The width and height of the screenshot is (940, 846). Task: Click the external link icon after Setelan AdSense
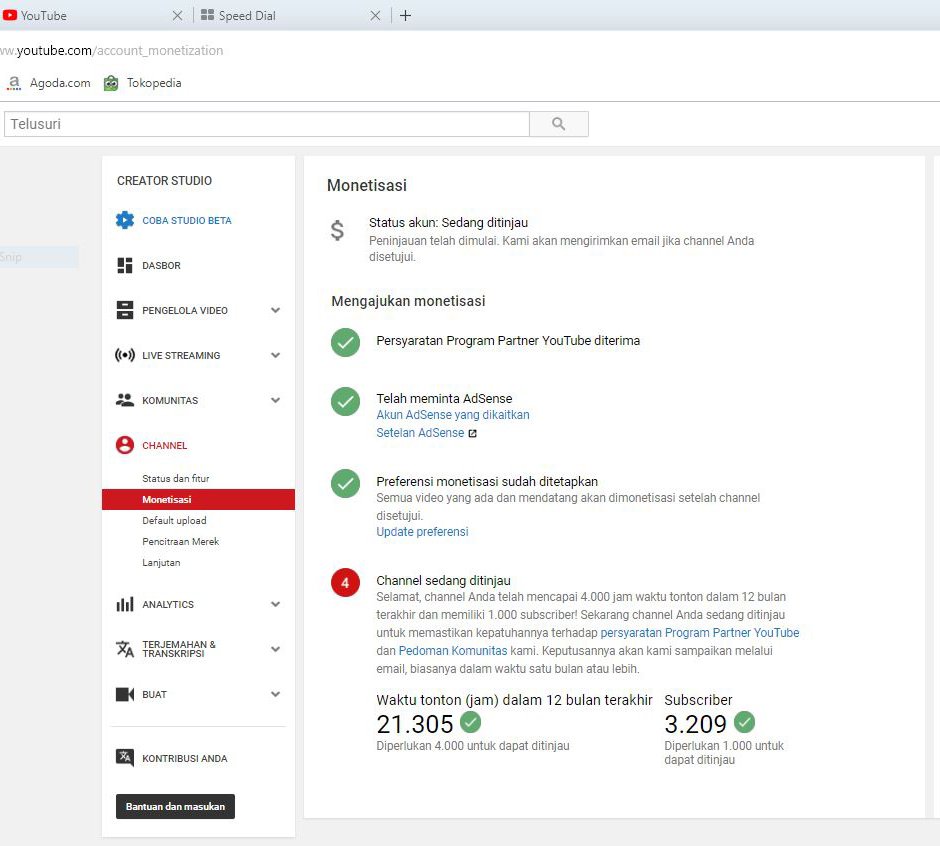tap(472, 433)
